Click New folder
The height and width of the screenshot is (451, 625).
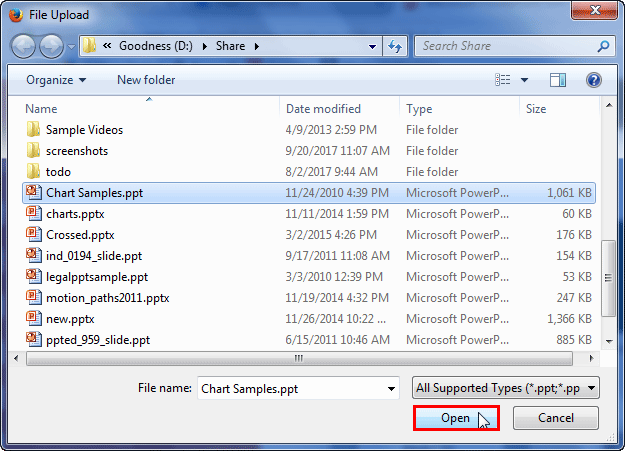146,80
